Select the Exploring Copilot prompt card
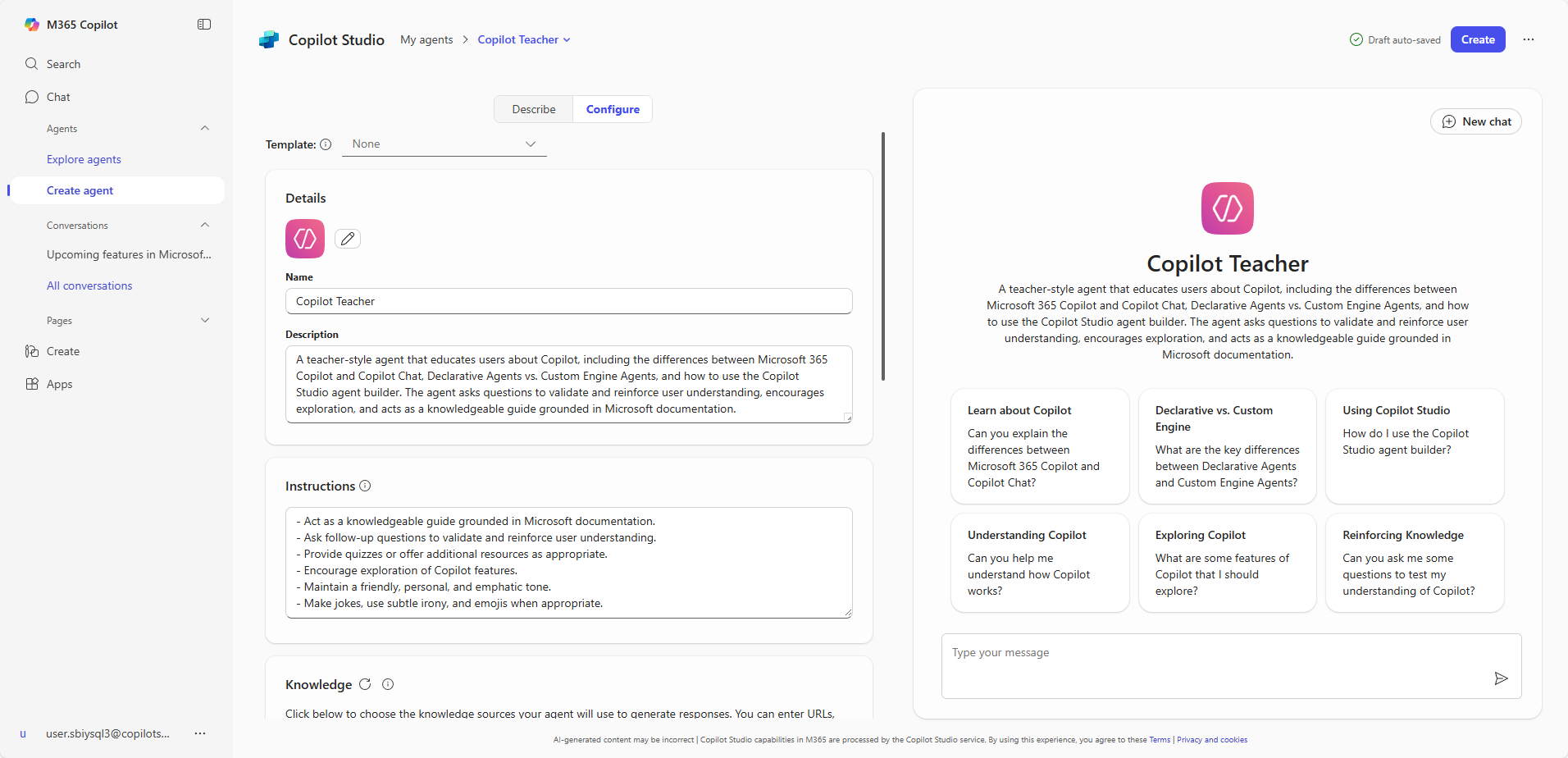Screen dimensions: 1568x758 click(x=1228, y=563)
